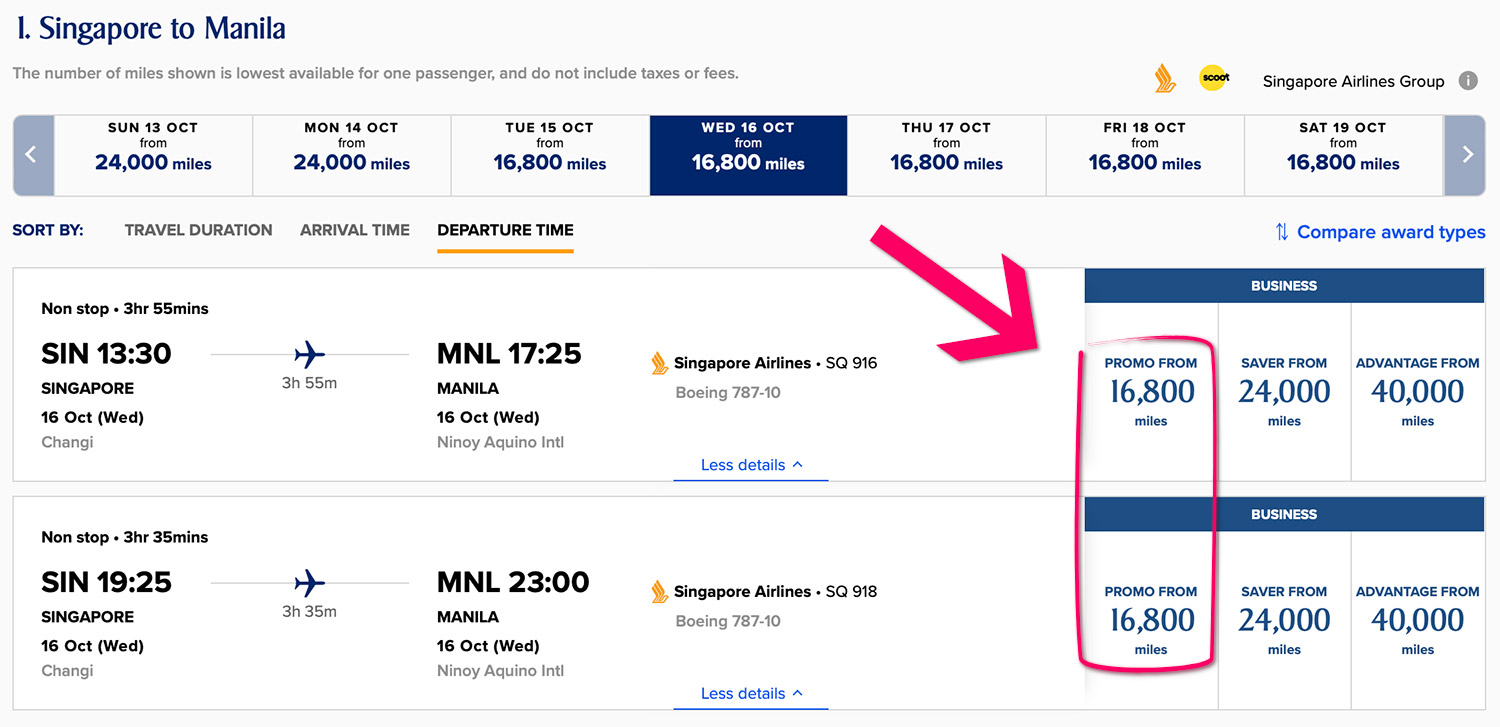This screenshot has width=1500, height=727.
Task: Choose Saver 24,000 miles for SQ 916
Action: [x=1284, y=391]
